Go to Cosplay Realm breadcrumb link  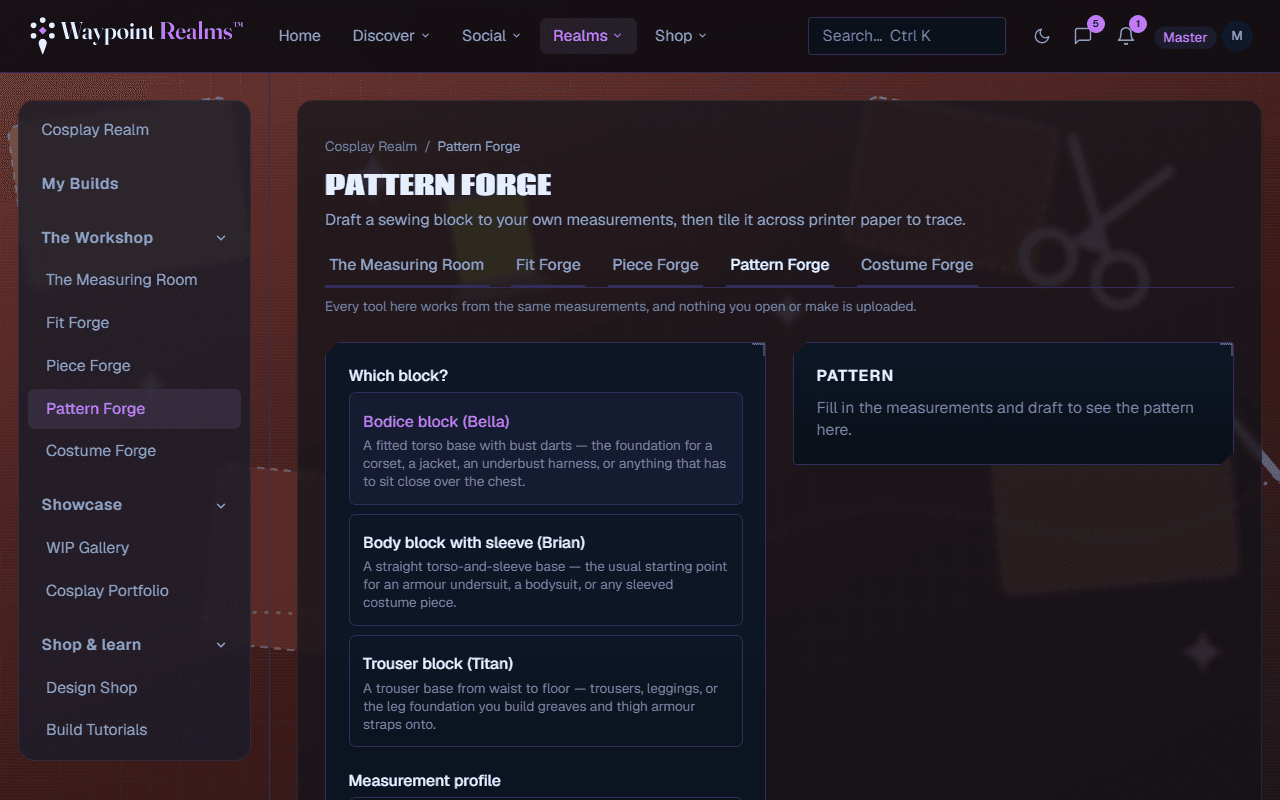[x=371, y=146]
